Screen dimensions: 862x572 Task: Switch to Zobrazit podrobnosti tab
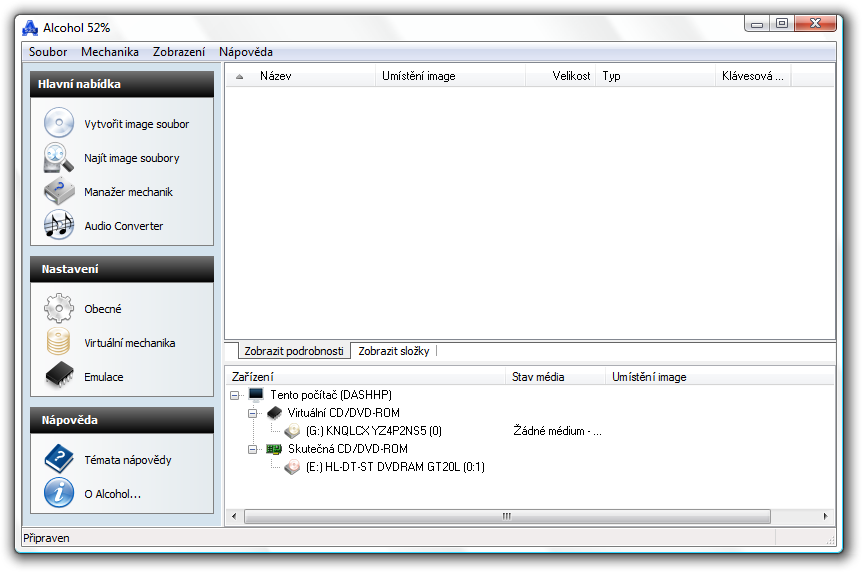(x=294, y=351)
